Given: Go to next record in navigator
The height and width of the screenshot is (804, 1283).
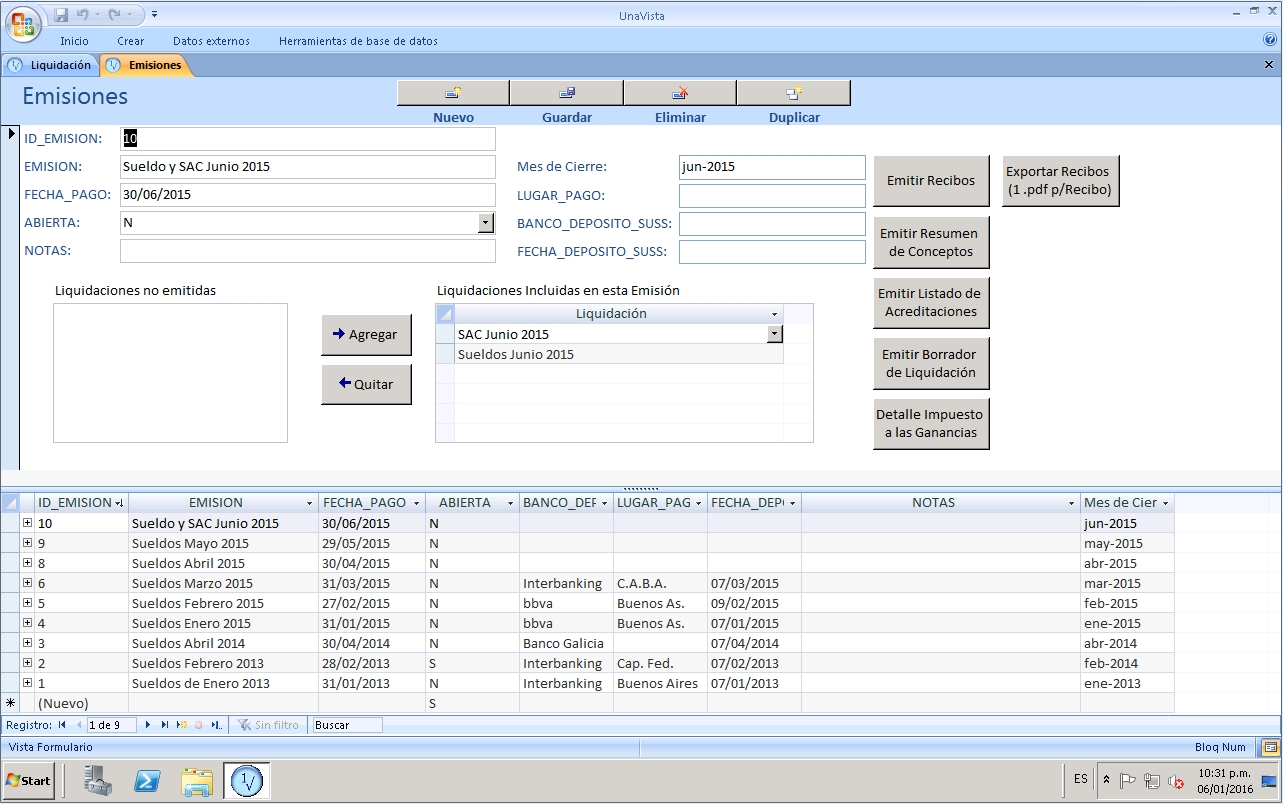Looking at the screenshot, I should [x=149, y=725].
